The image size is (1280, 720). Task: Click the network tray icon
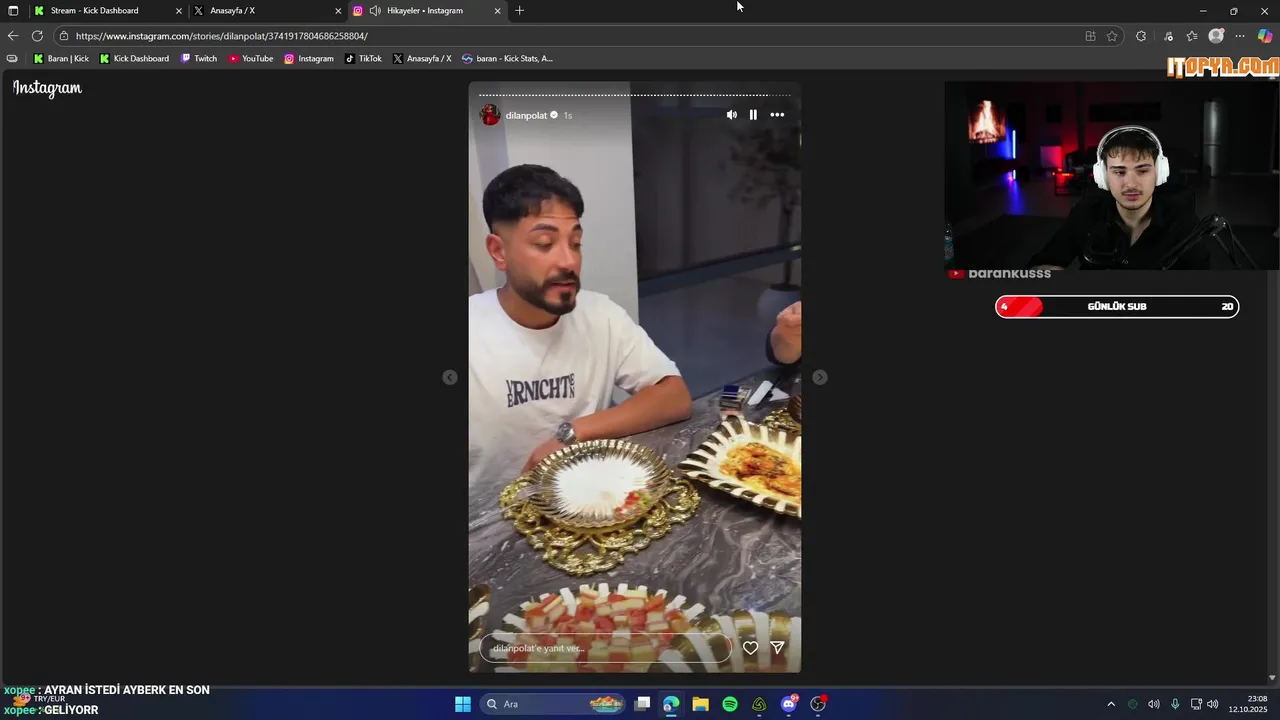(x=1196, y=704)
